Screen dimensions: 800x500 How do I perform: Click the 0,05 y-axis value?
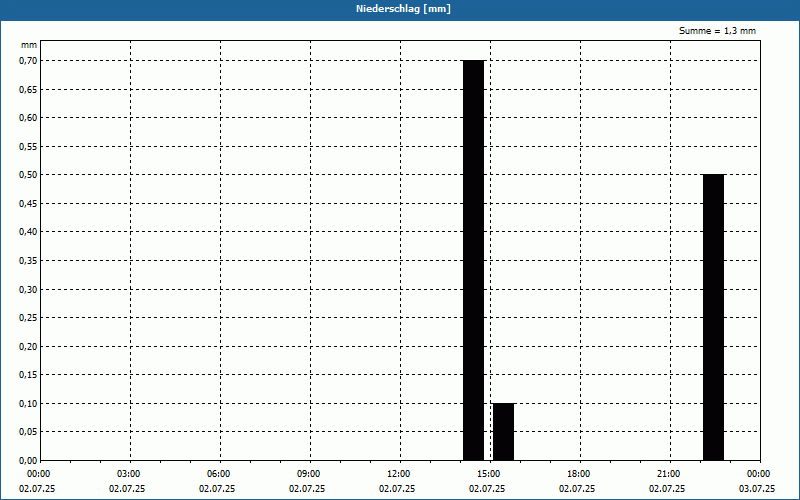click(x=28, y=432)
